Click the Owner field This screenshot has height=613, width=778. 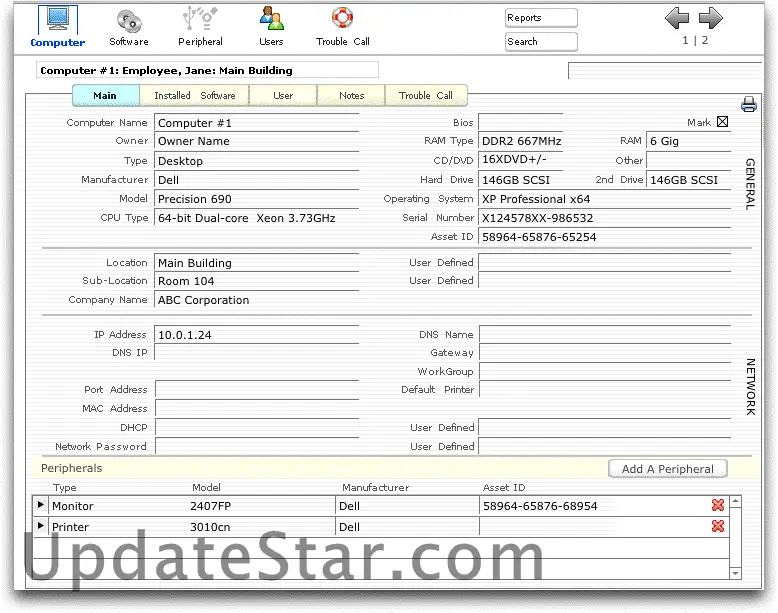point(257,141)
